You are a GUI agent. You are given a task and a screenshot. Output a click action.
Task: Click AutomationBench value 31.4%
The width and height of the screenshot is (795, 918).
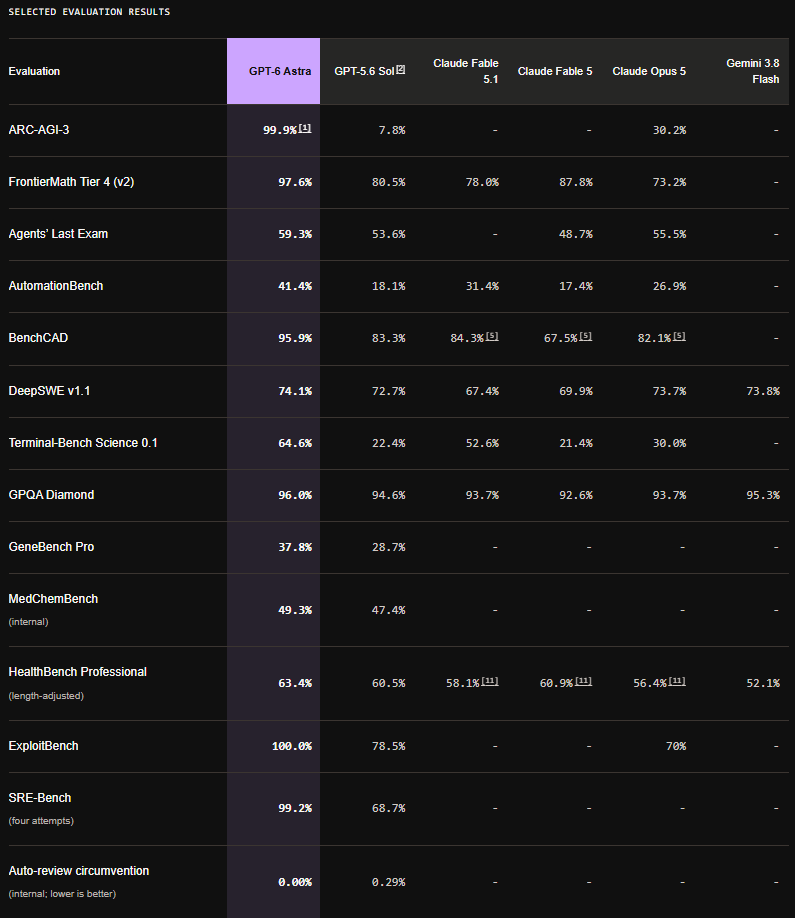482,286
